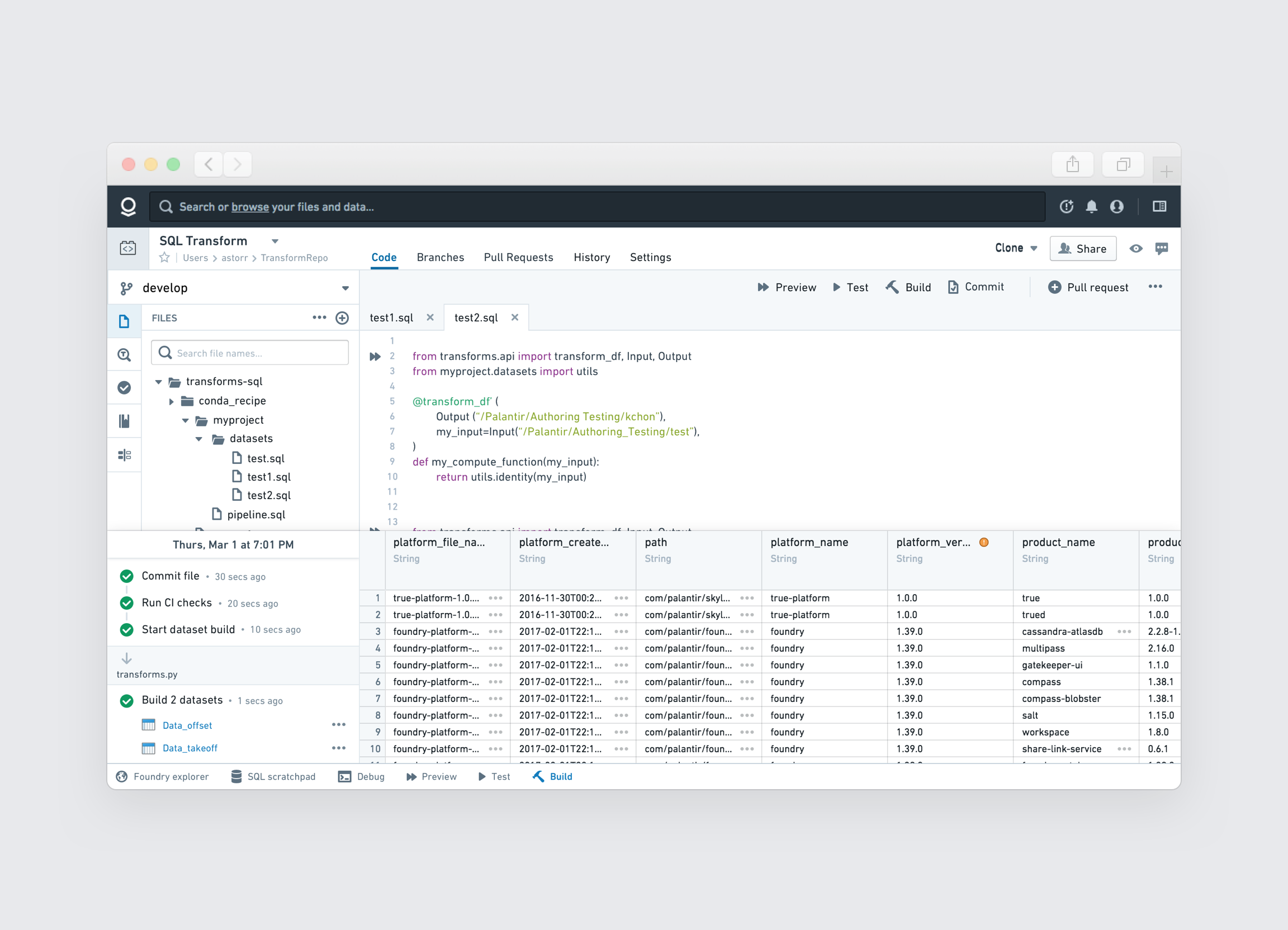Open Data_takeoff dataset options menu
This screenshot has height=930, width=1288.
[x=339, y=748]
